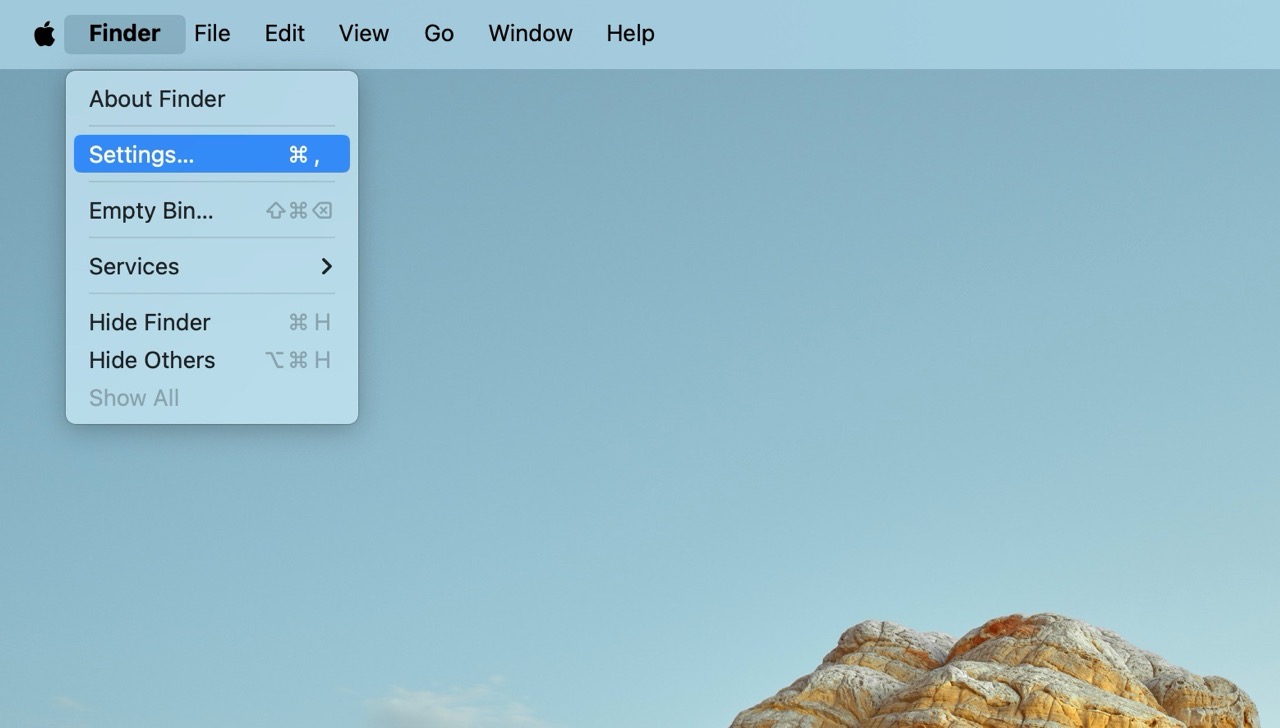Open the Edit menu
This screenshot has width=1280, height=728.
tap(284, 34)
